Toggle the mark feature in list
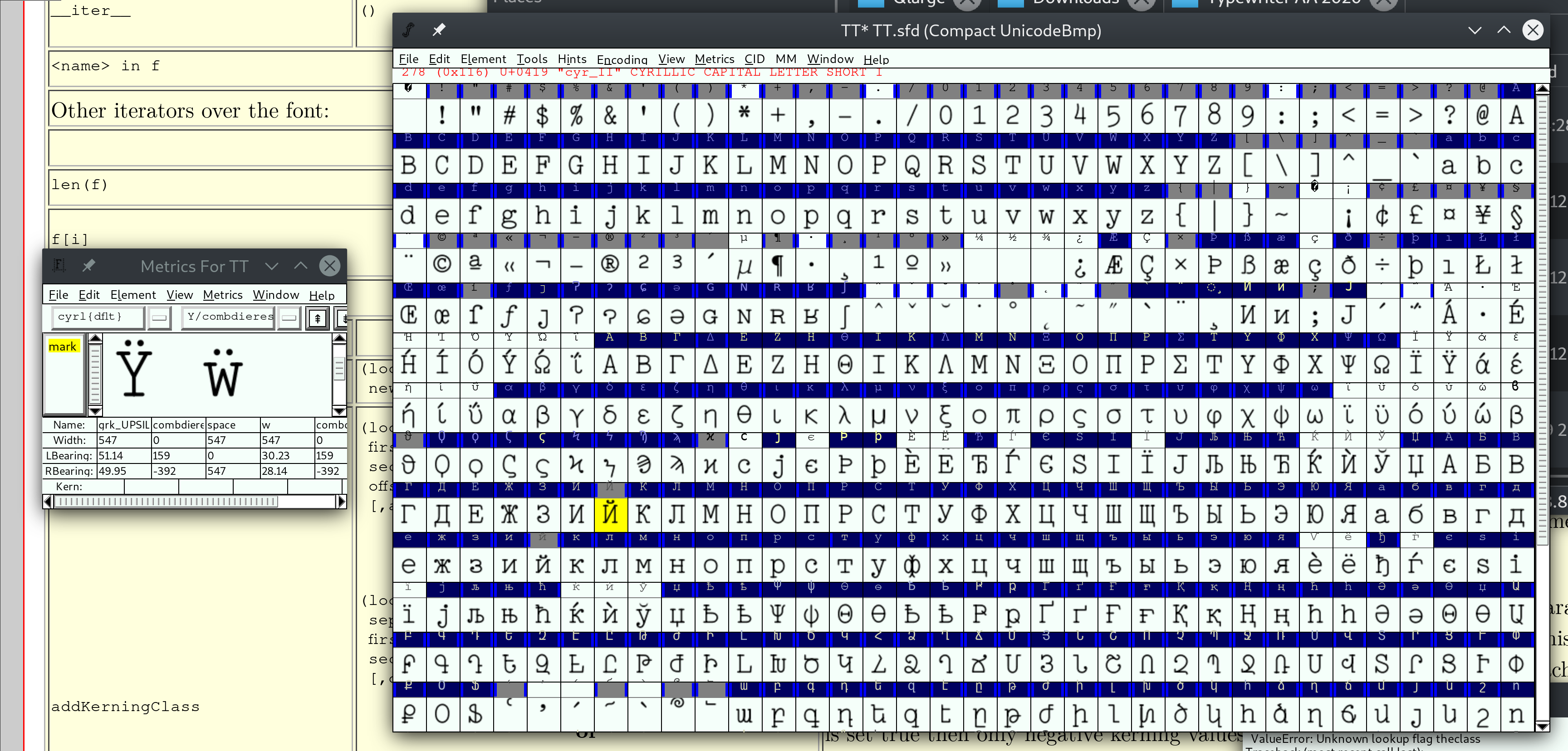 coord(62,346)
